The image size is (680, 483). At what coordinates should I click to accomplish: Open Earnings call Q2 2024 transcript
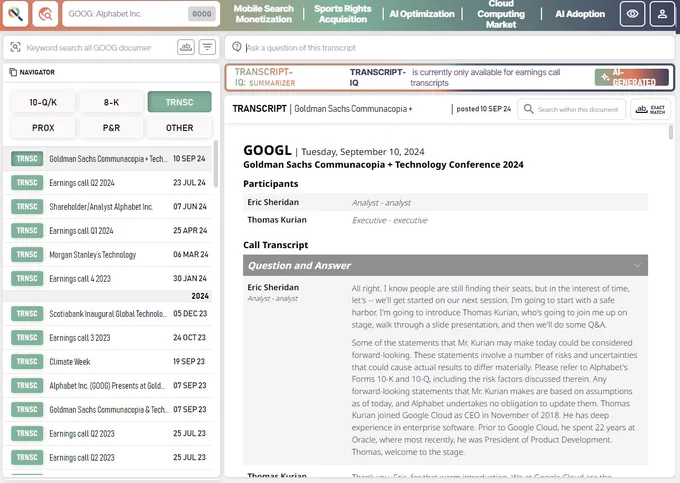(108, 183)
